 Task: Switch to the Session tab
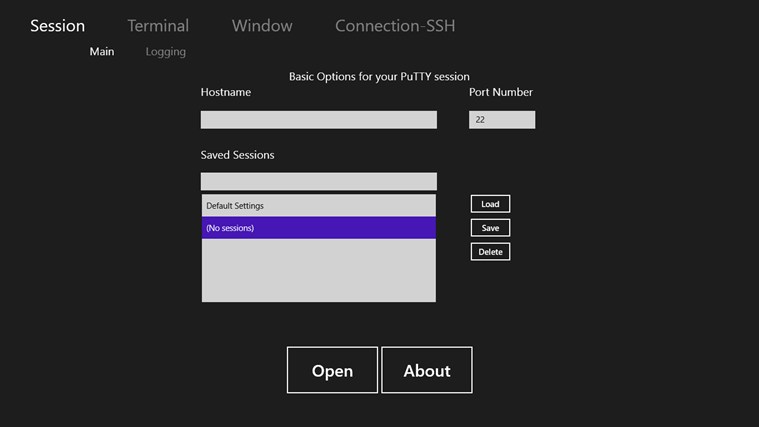click(57, 26)
